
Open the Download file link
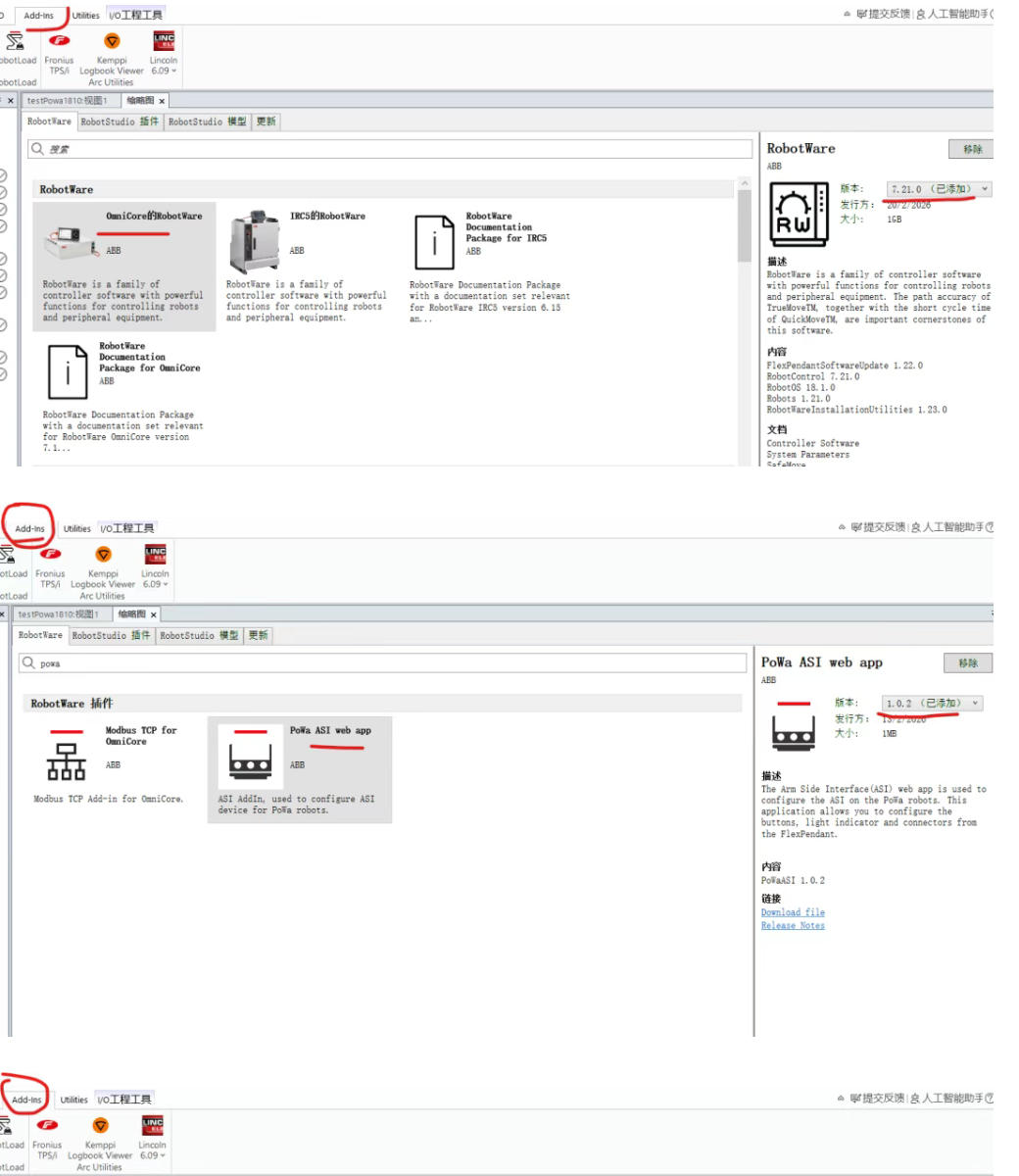(793, 912)
